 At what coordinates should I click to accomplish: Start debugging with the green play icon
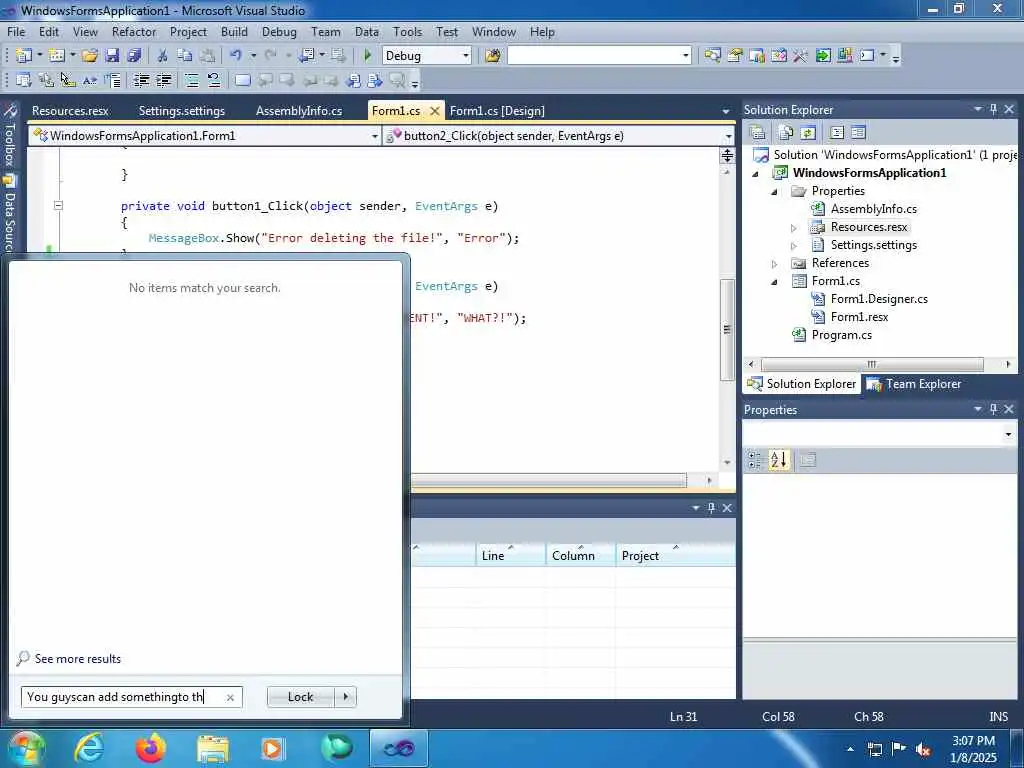(x=367, y=56)
